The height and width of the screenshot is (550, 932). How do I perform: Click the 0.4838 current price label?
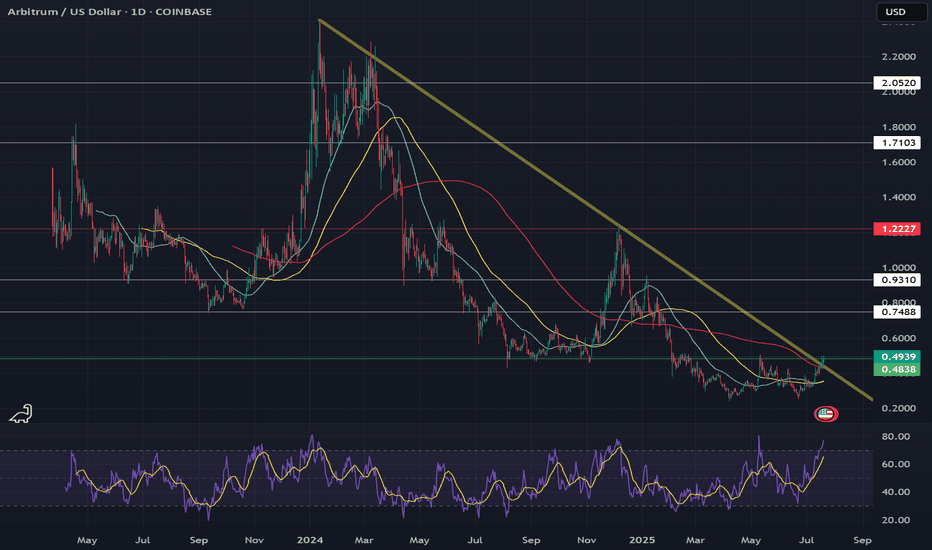click(894, 370)
